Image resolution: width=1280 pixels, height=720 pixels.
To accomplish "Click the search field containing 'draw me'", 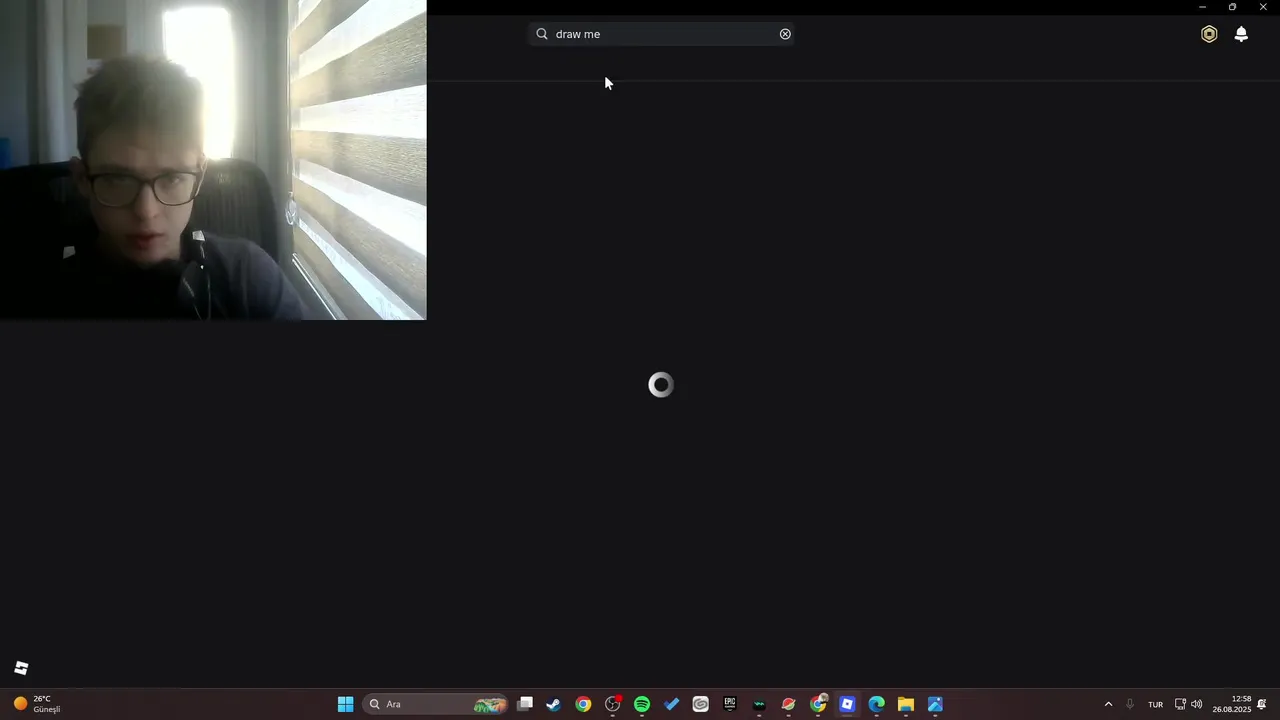I will (661, 34).
